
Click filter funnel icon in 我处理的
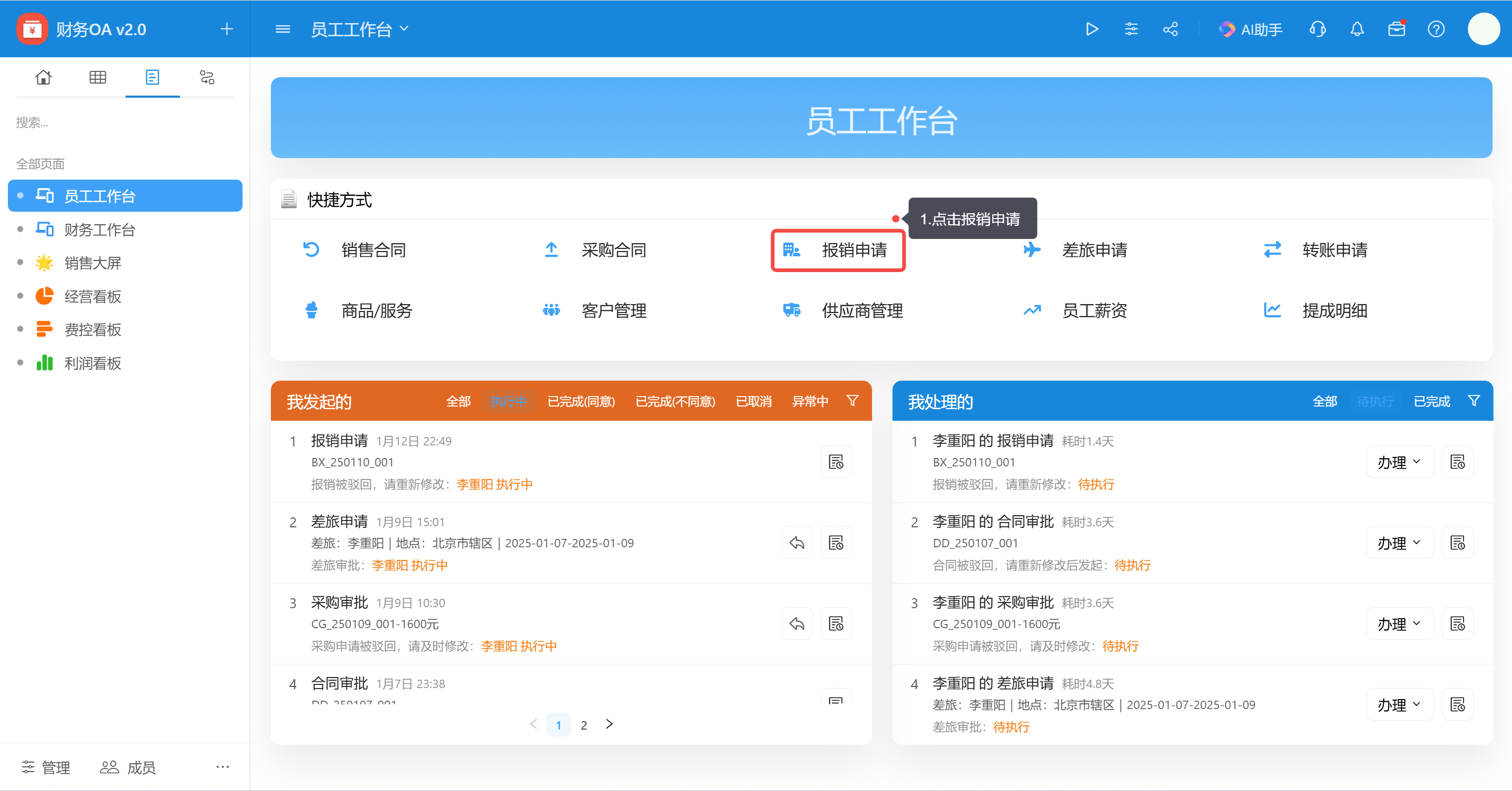1473,401
